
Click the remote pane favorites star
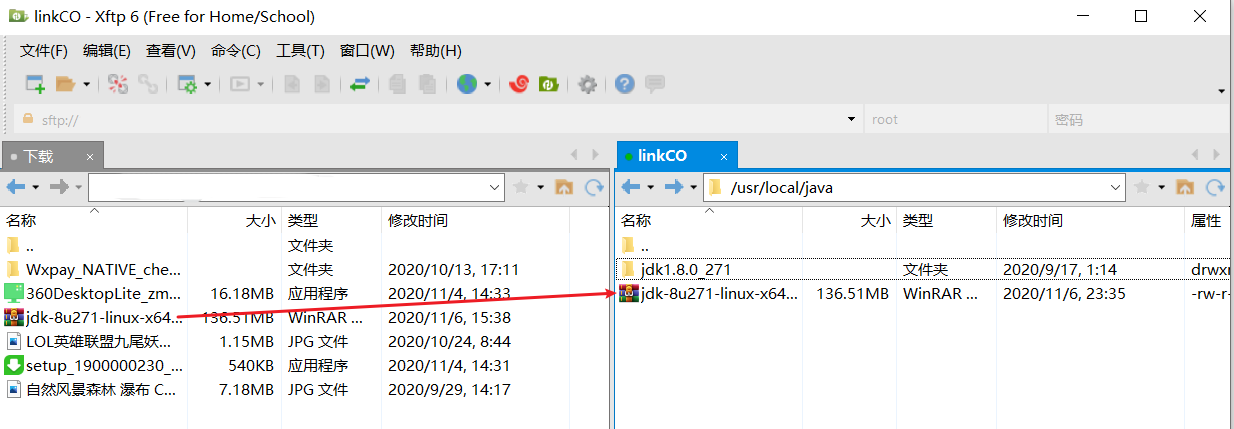click(x=1142, y=187)
